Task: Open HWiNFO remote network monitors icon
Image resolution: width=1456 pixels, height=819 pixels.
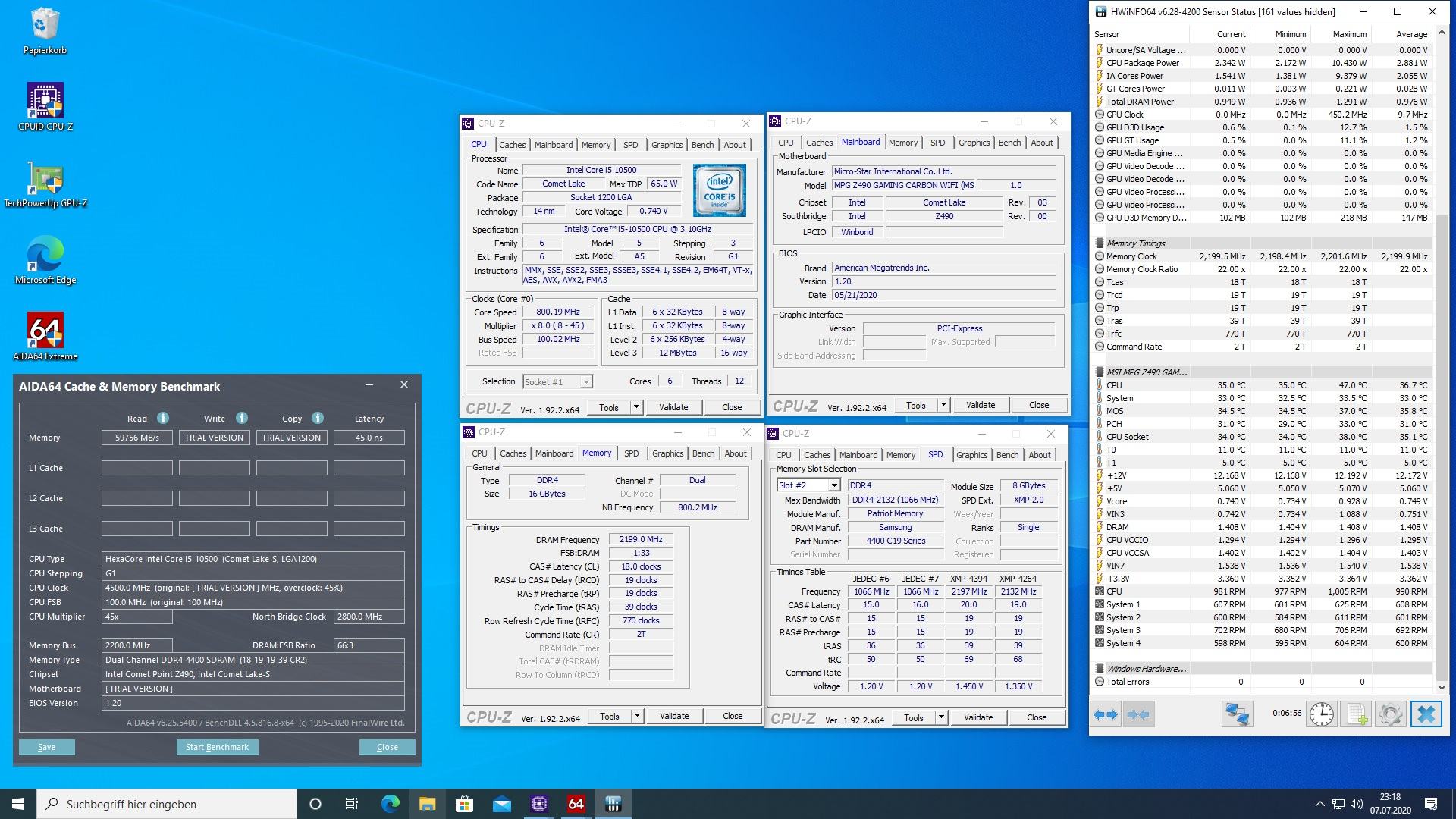Action: (1238, 714)
